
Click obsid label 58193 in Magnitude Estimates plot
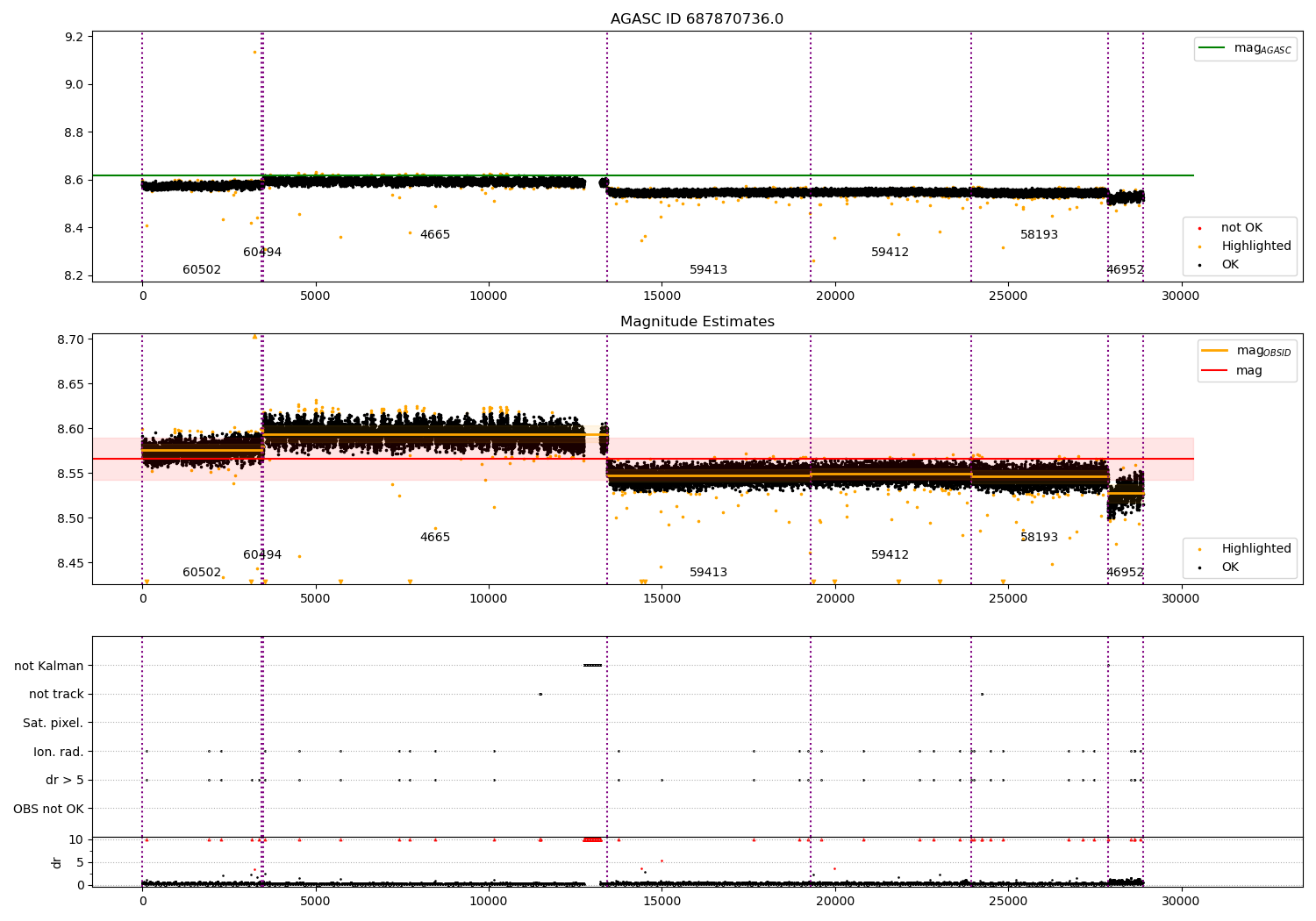[1039, 537]
